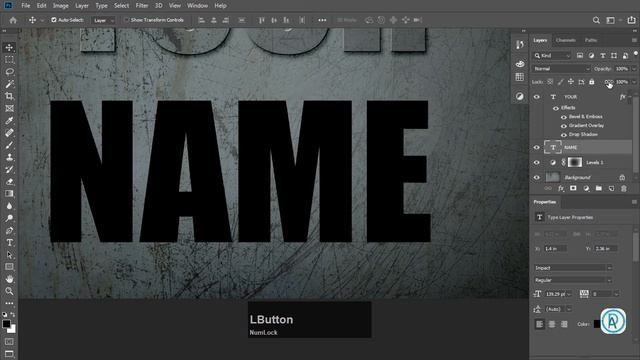
Task: Open the File menu
Action: coord(26,6)
